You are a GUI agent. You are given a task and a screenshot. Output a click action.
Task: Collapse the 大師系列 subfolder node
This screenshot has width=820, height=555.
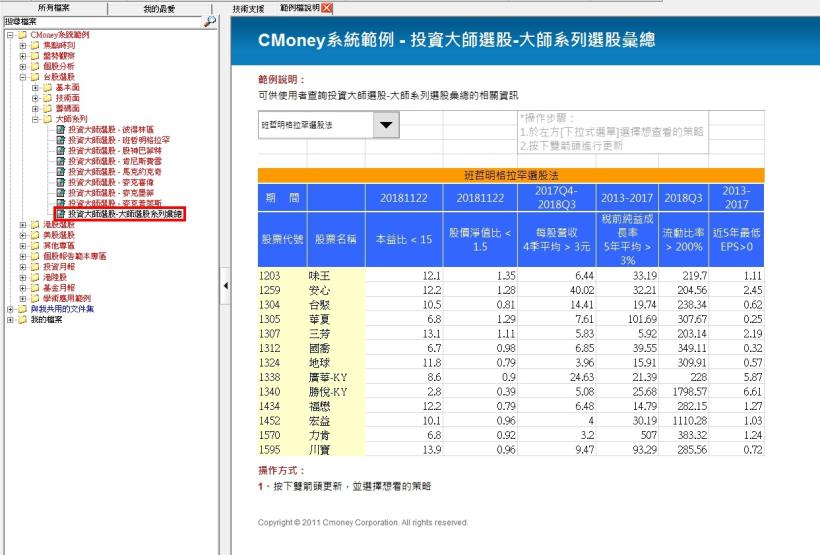point(35,119)
